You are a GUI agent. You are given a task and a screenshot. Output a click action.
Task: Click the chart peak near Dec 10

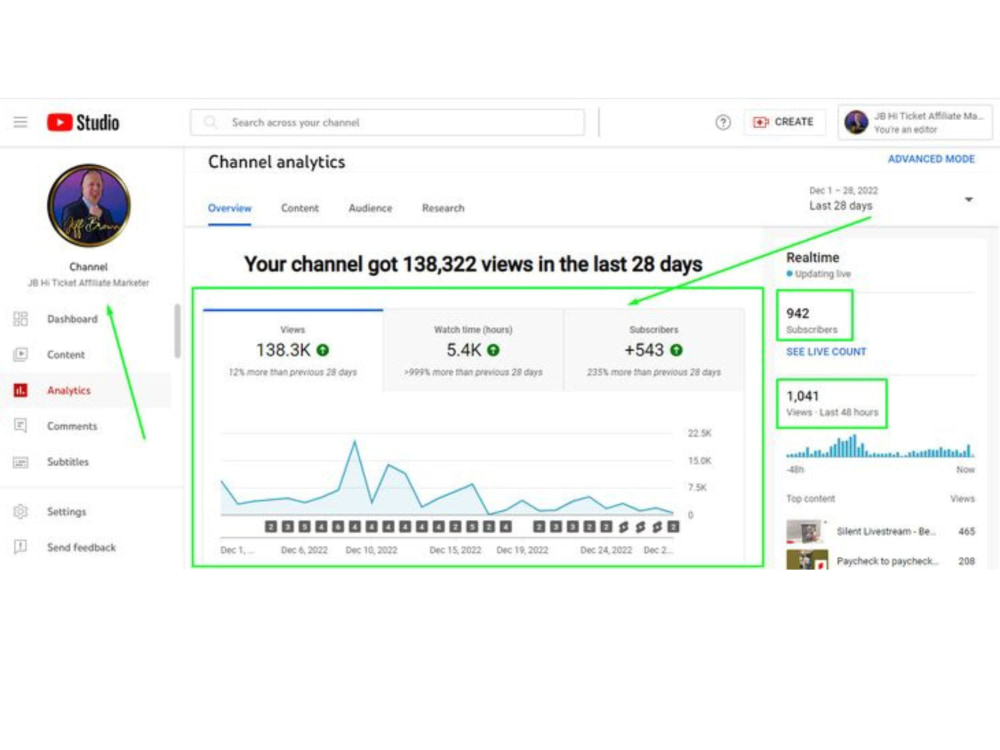tap(355, 441)
